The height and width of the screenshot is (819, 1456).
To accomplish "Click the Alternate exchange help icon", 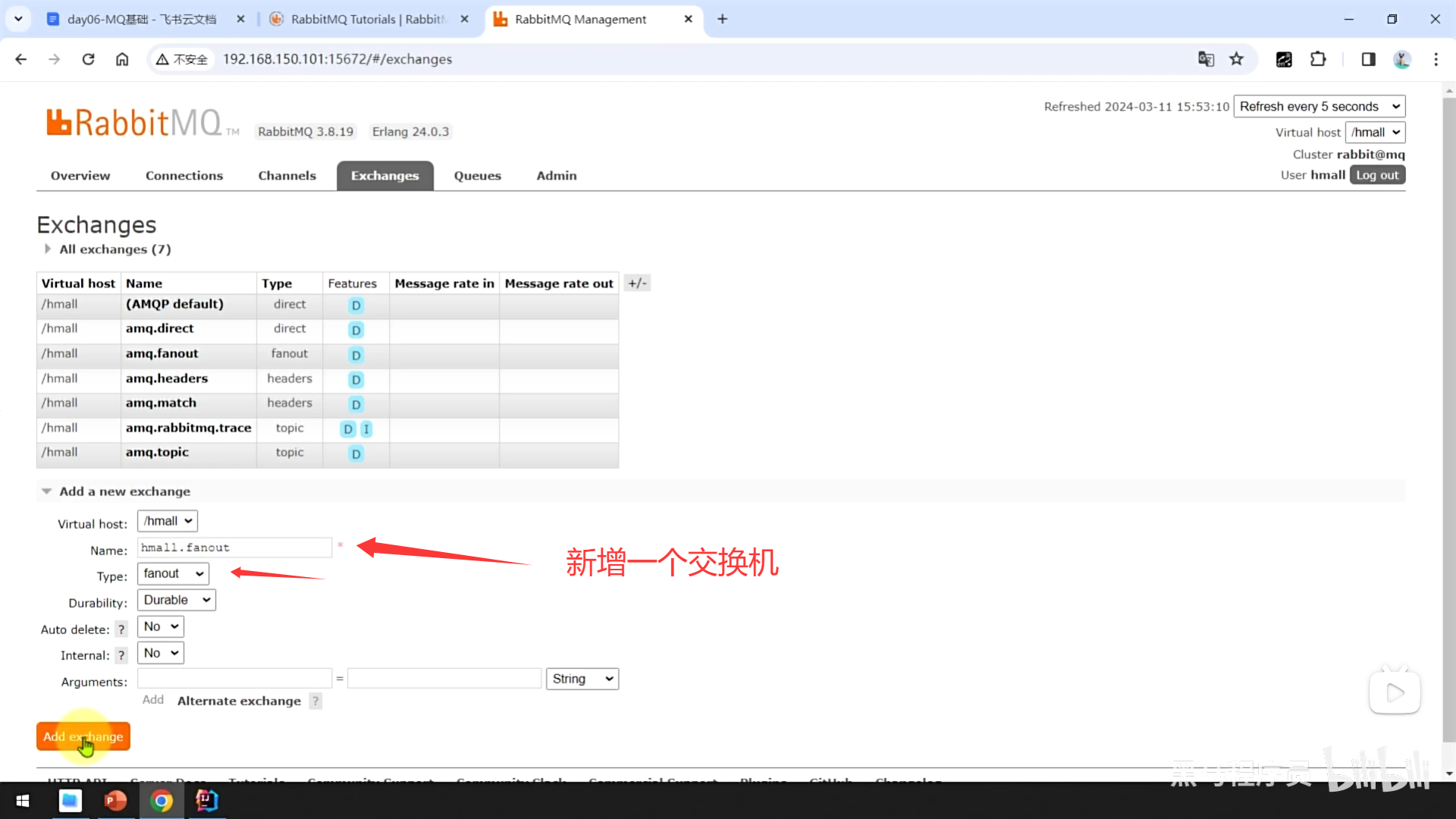I will 315,701.
